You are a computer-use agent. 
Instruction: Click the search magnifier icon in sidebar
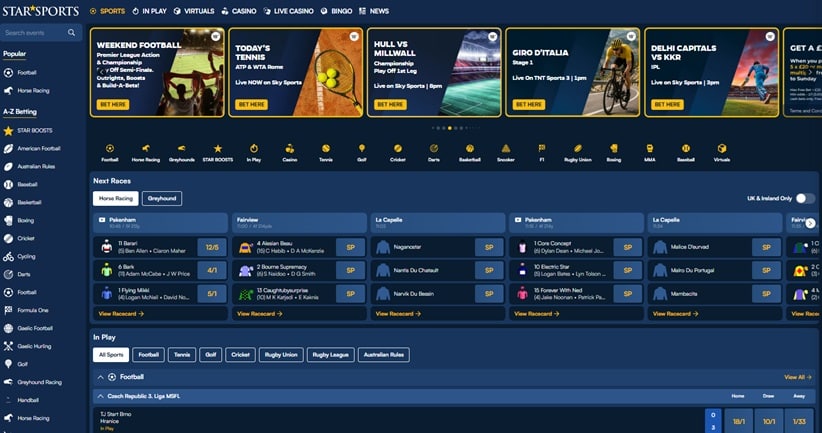click(71, 33)
